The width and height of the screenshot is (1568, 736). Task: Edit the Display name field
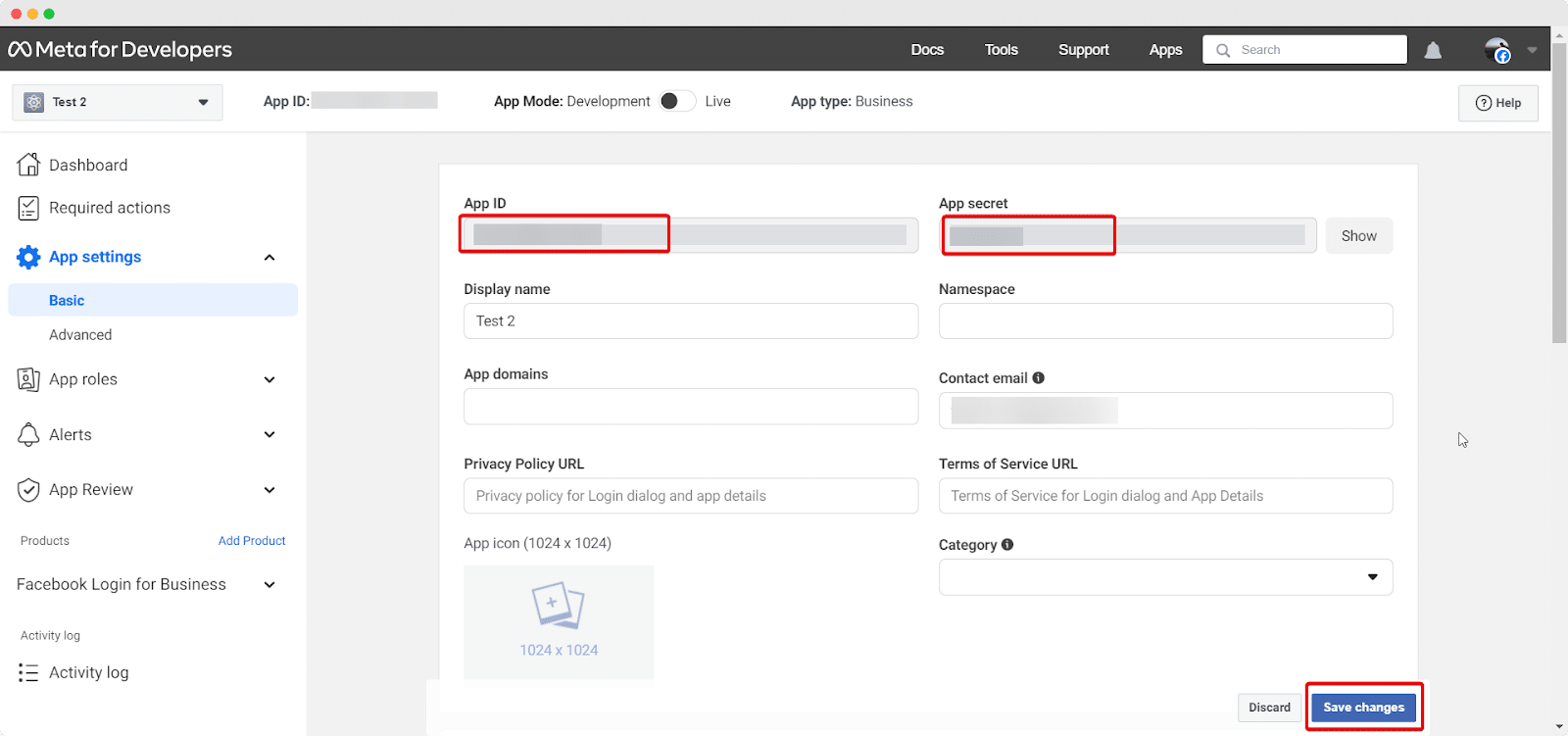coord(691,320)
